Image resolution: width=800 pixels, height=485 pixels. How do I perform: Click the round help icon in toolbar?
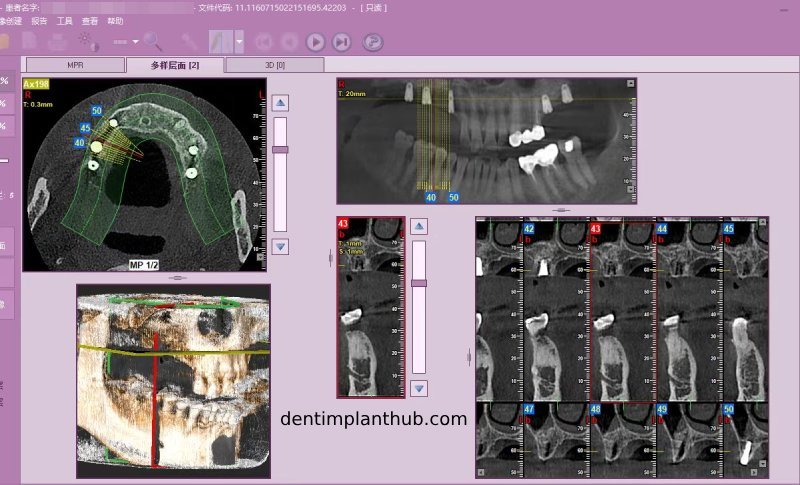coord(373,42)
